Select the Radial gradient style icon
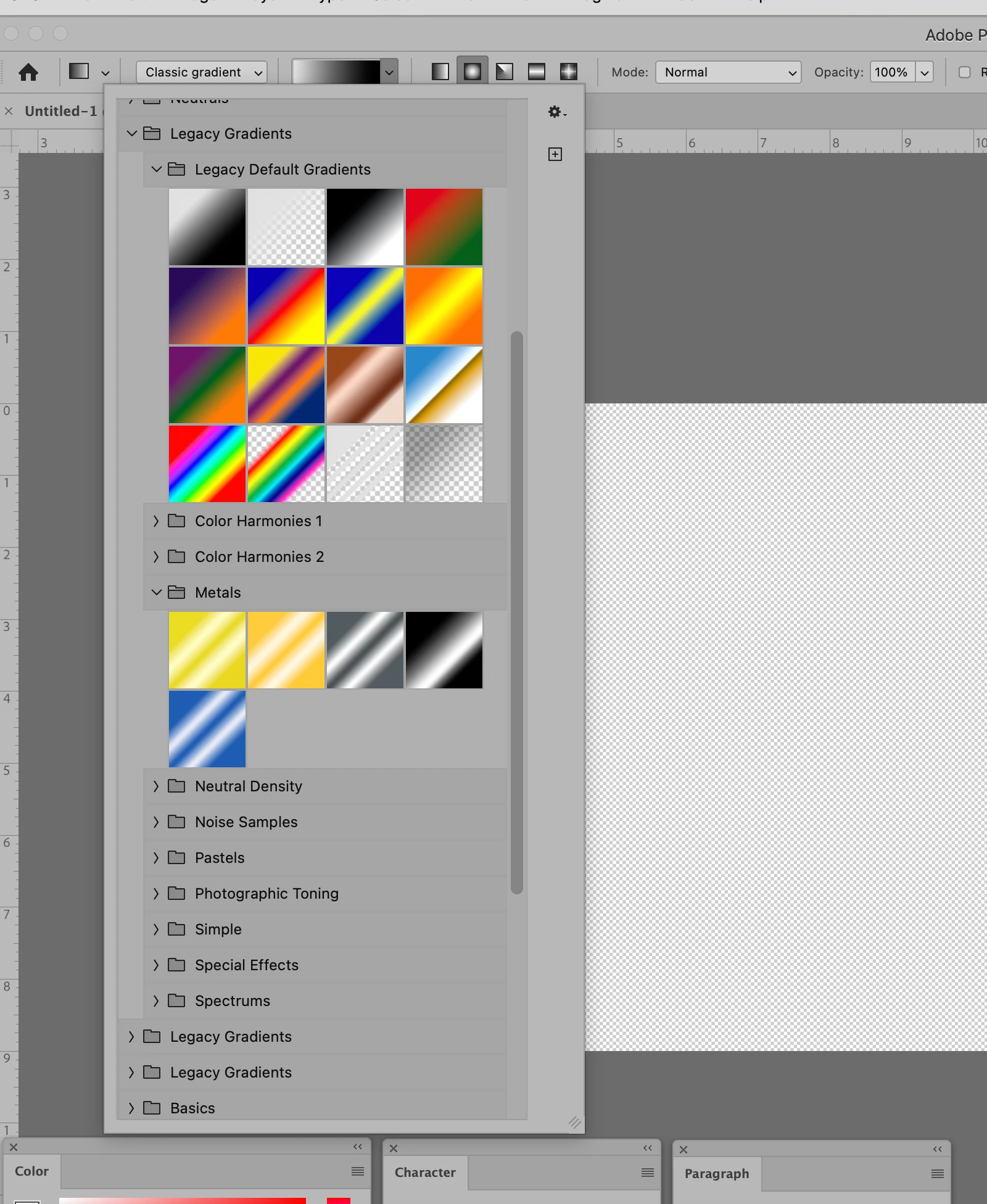 [473, 72]
